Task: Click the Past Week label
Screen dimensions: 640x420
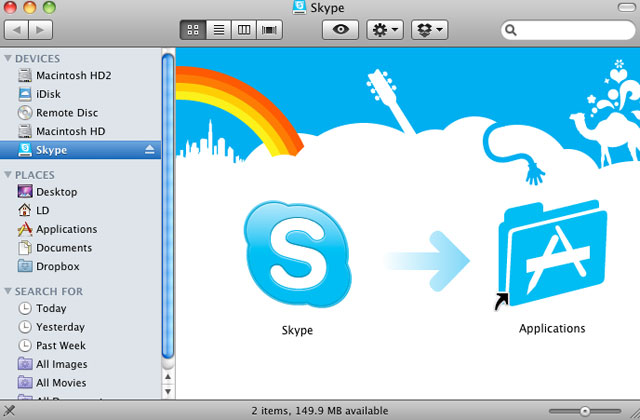Action: click(61, 346)
